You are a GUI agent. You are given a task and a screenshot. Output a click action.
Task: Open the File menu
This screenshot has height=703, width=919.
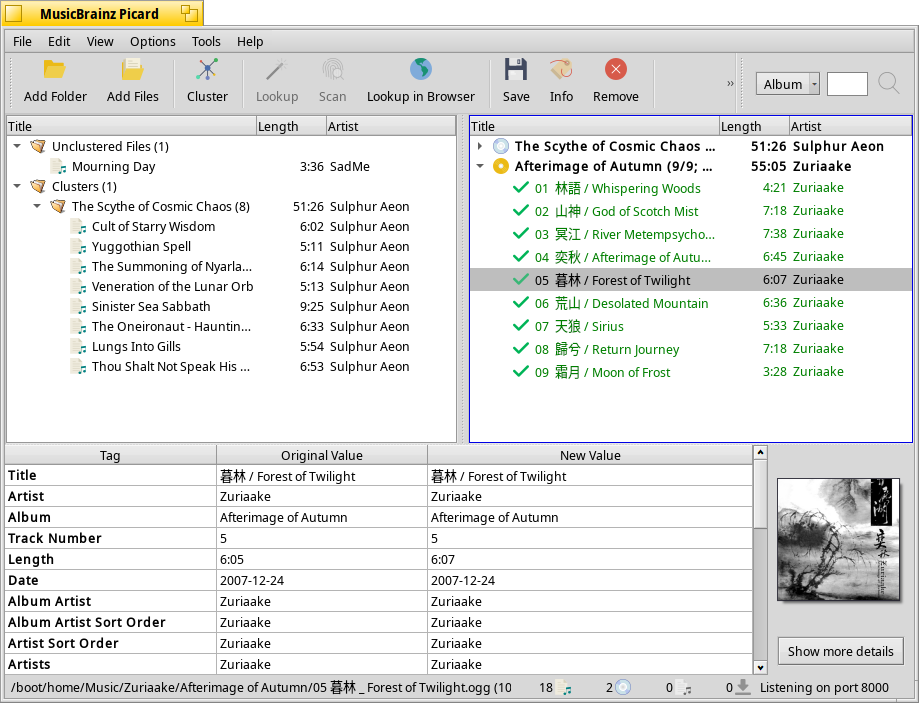[22, 42]
